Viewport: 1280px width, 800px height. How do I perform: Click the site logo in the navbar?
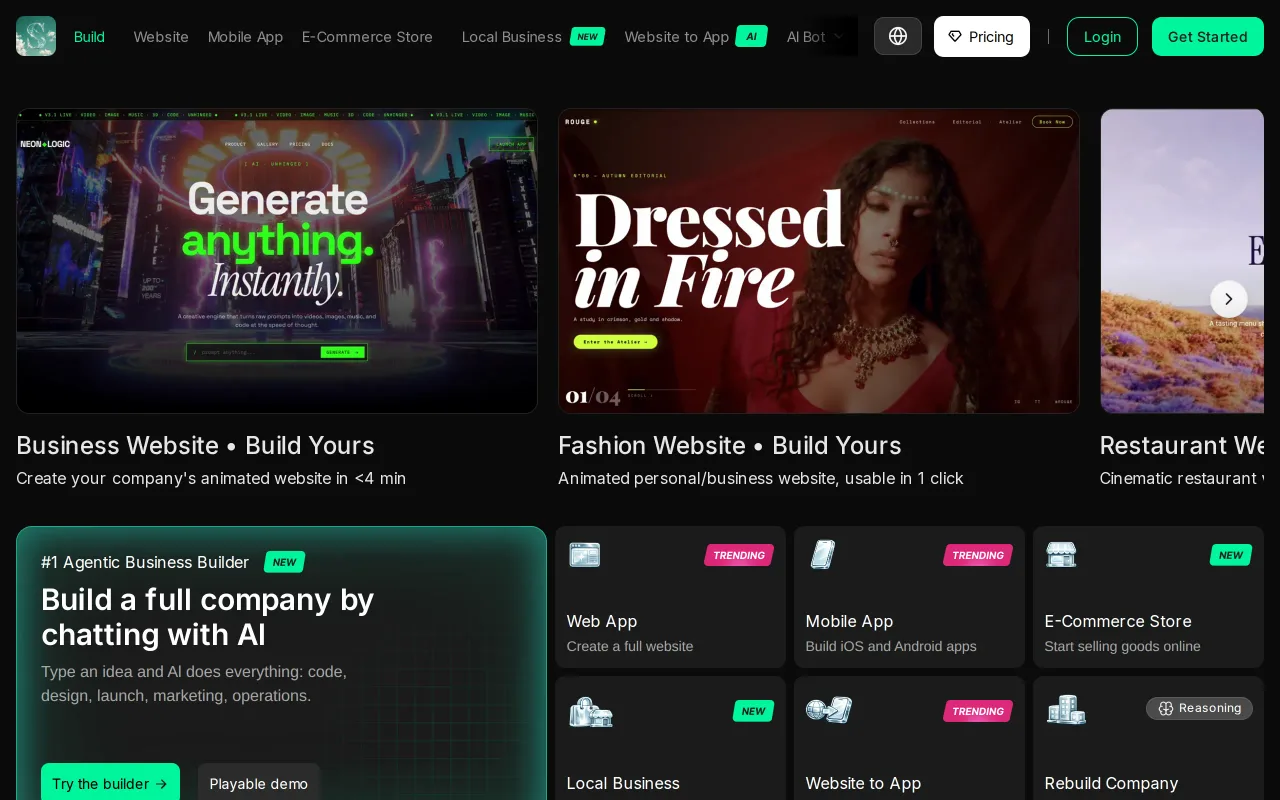[x=36, y=36]
